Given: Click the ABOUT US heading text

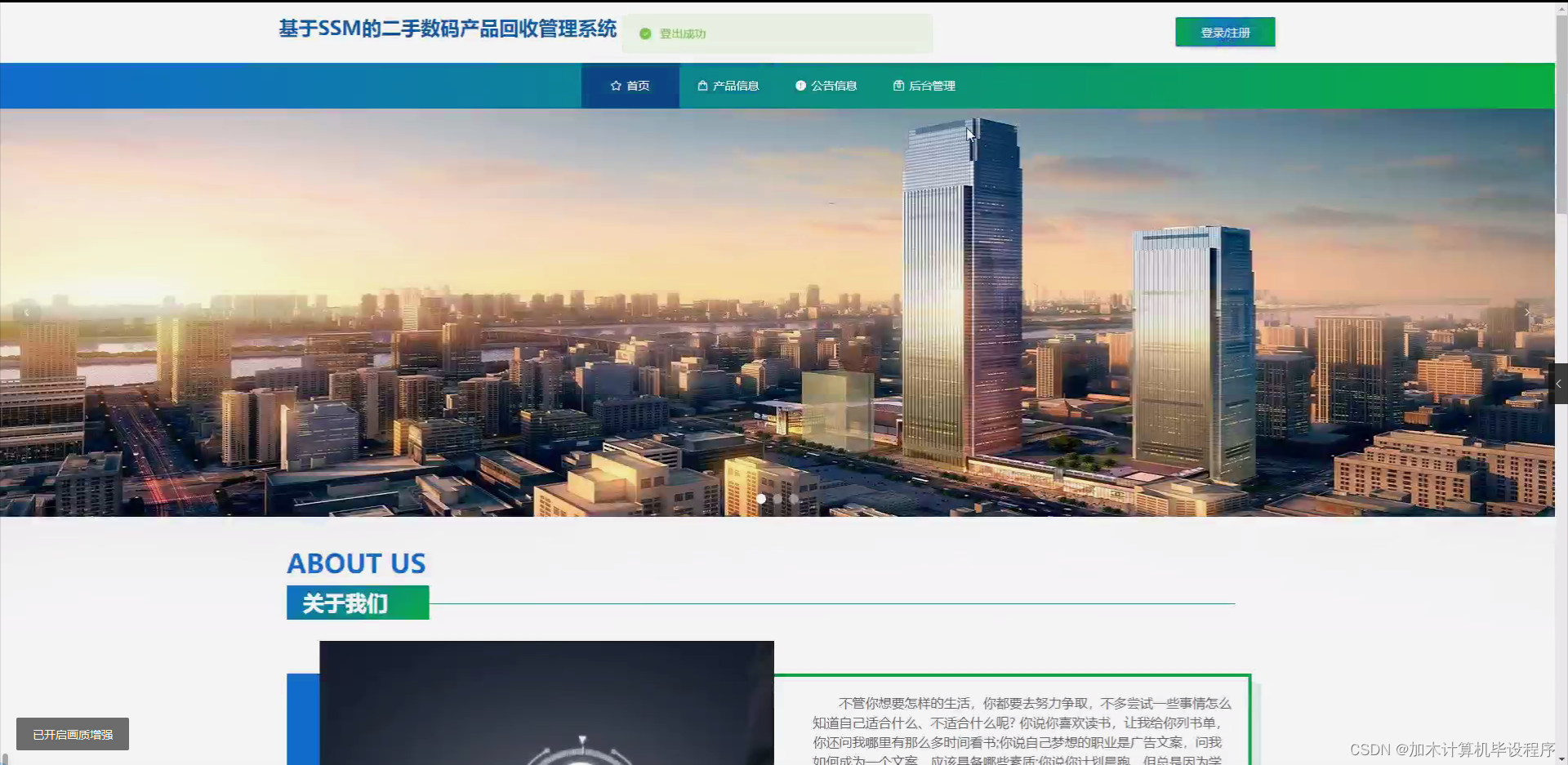Looking at the screenshot, I should tap(356, 563).
